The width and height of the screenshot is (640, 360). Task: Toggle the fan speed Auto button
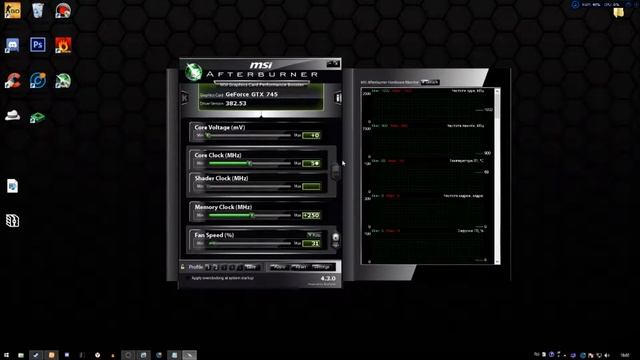(x=314, y=235)
